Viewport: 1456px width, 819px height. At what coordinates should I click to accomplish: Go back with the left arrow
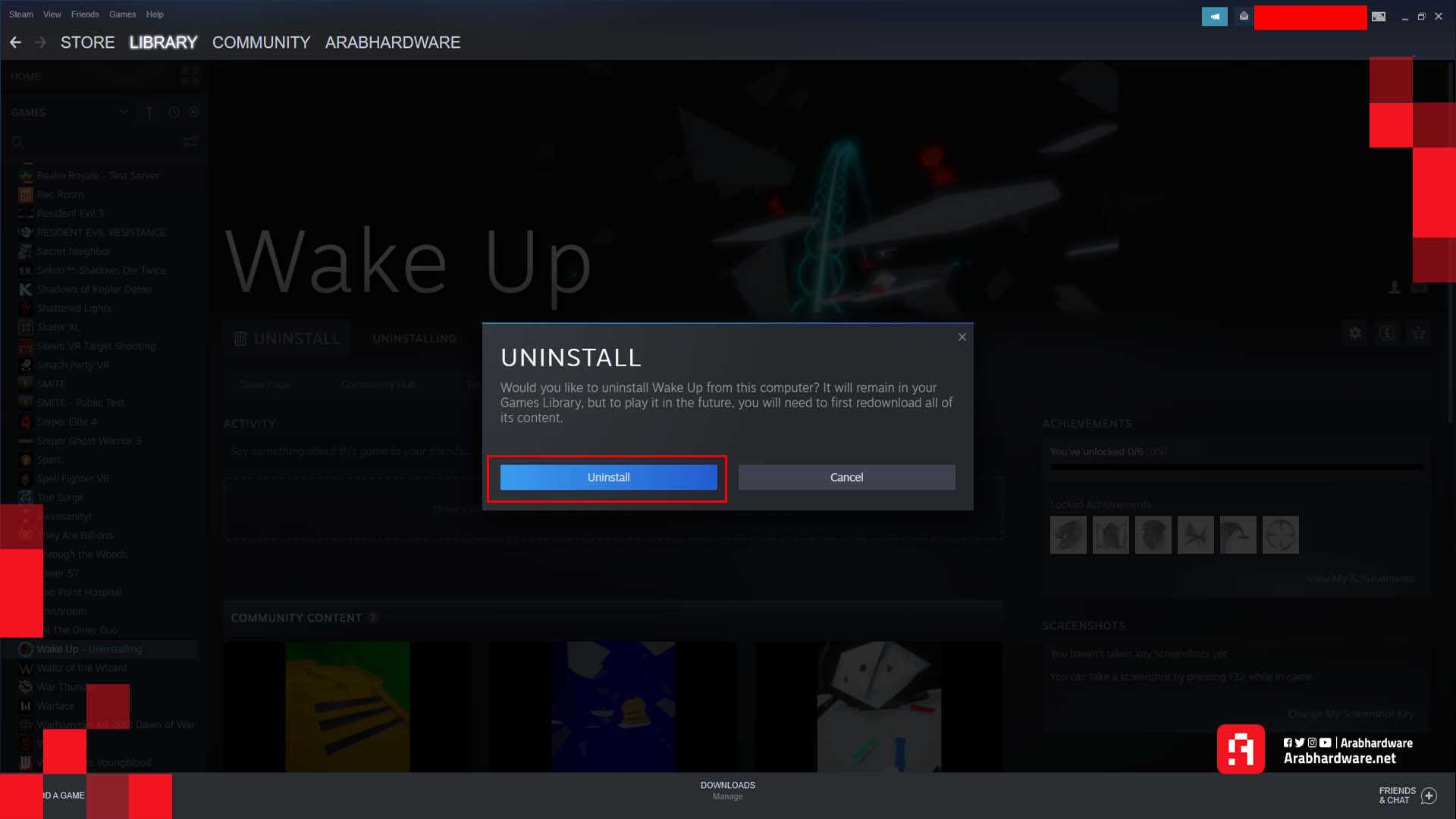pos(15,42)
